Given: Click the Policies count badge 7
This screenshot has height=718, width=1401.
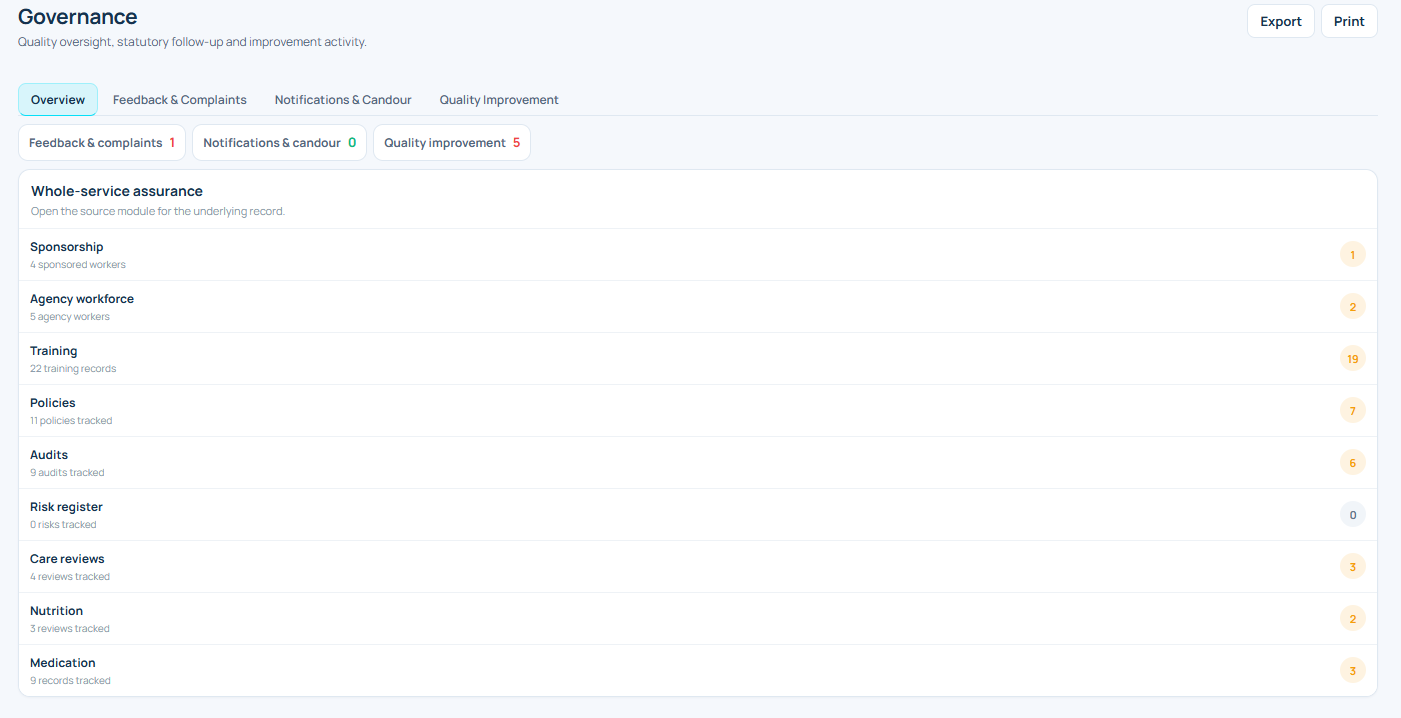Looking at the screenshot, I should (1353, 411).
